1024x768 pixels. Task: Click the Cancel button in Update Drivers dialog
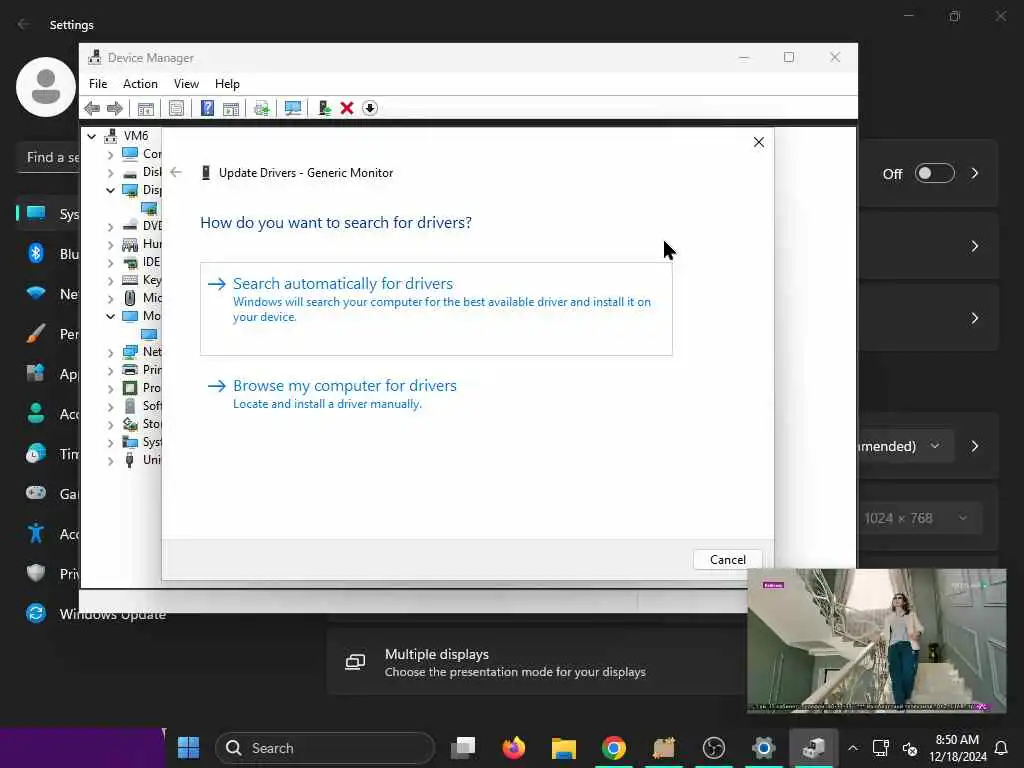point(728,560)
